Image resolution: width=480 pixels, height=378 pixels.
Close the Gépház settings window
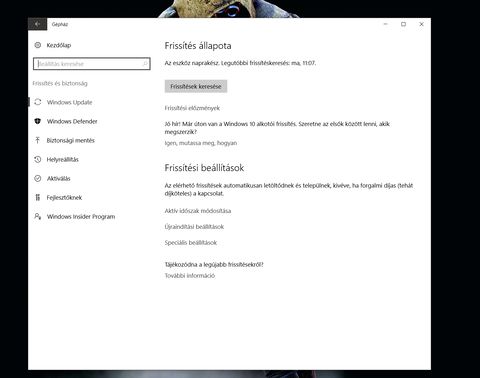point(421,24)
